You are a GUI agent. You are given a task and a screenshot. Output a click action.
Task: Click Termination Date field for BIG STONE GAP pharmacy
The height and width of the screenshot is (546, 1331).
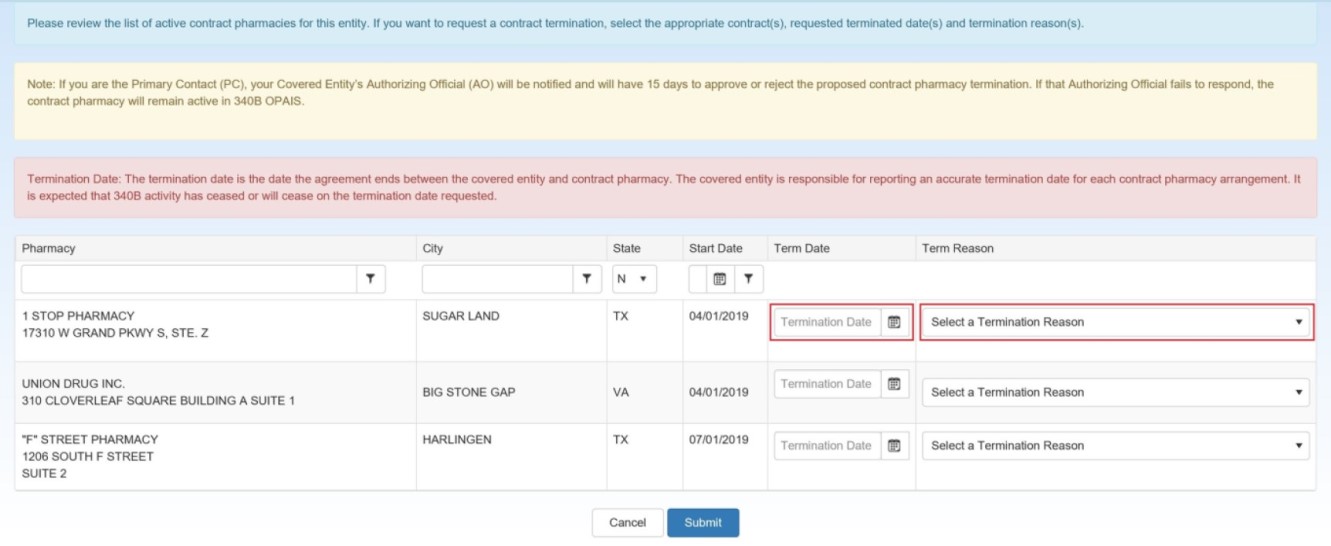(x=827, y=384)
